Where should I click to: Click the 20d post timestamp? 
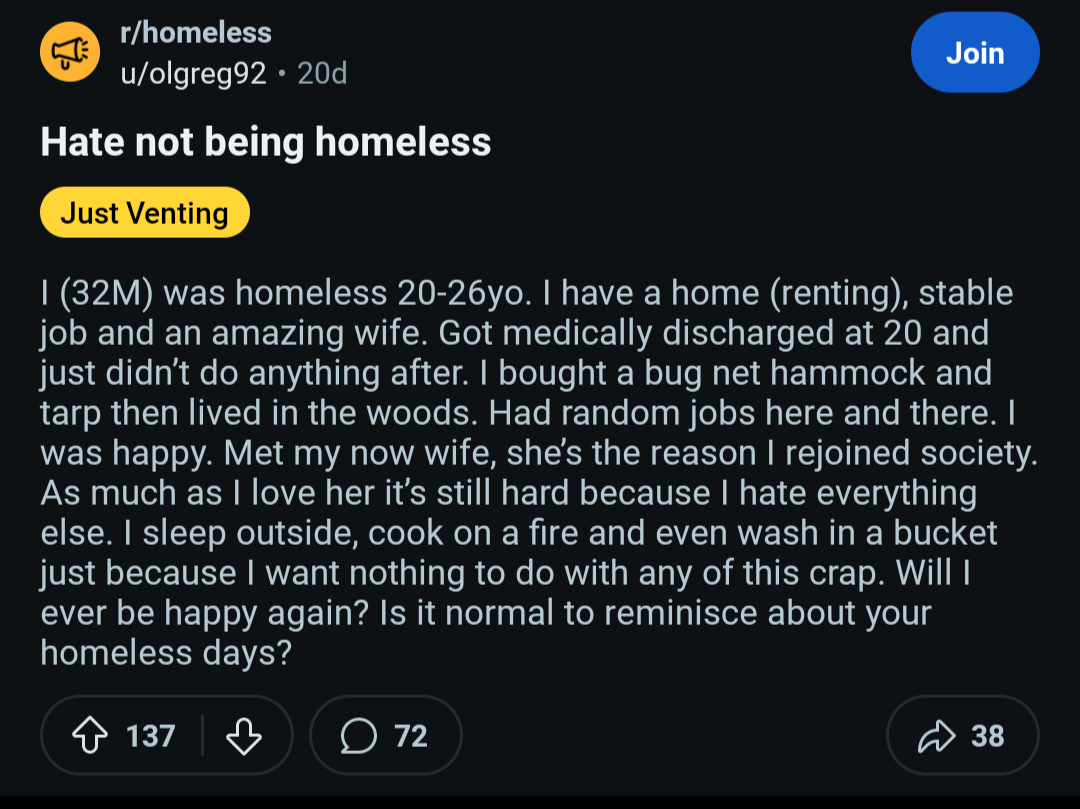point(322,73)
